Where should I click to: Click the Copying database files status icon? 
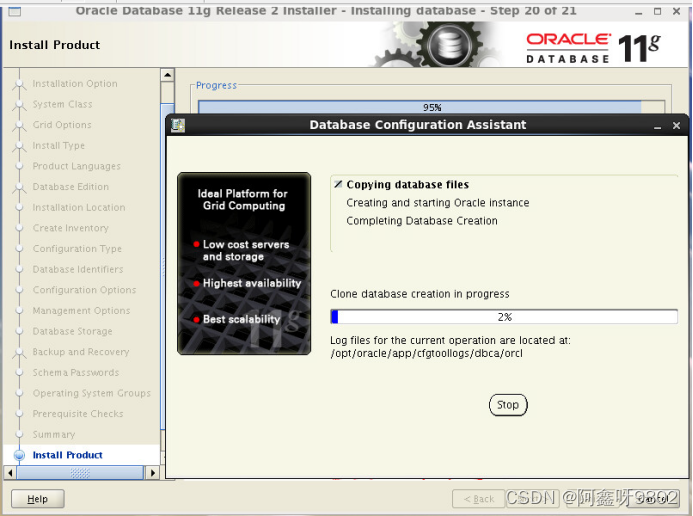tap(338, 184)
